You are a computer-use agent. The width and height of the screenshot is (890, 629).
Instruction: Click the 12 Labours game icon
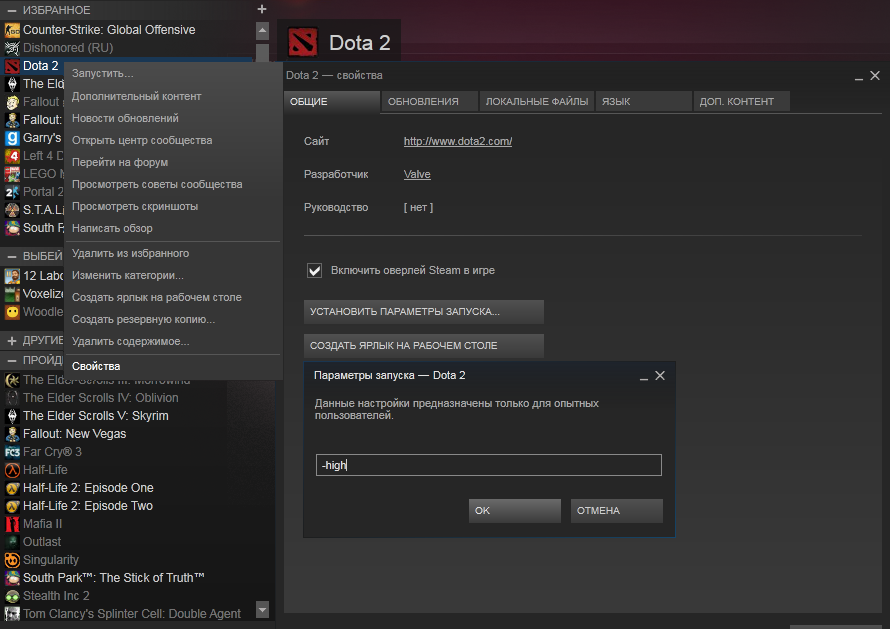[x=12, y=276]
